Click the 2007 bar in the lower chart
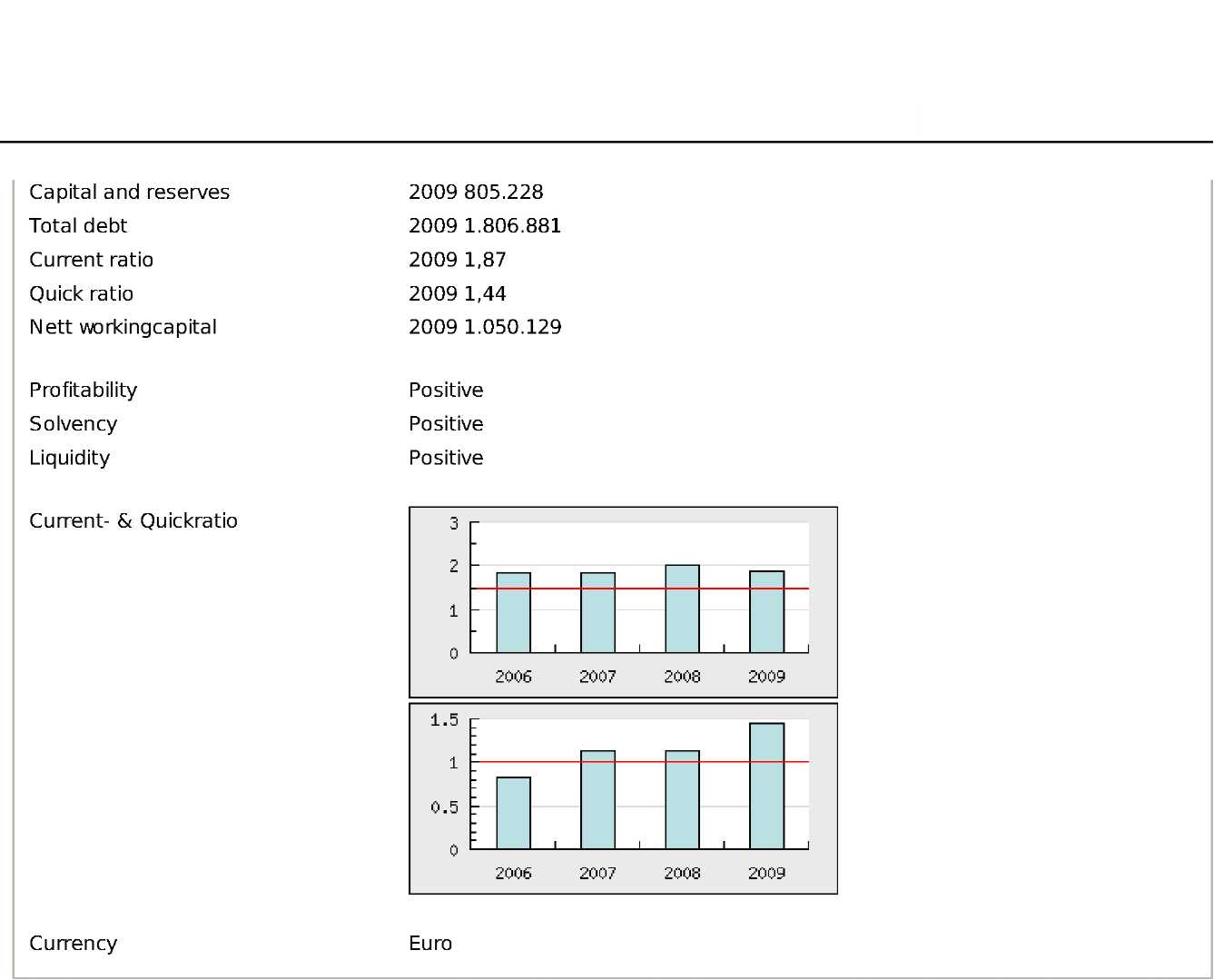1214x980 pixels. pyautogui.click(x=597, y=800)
